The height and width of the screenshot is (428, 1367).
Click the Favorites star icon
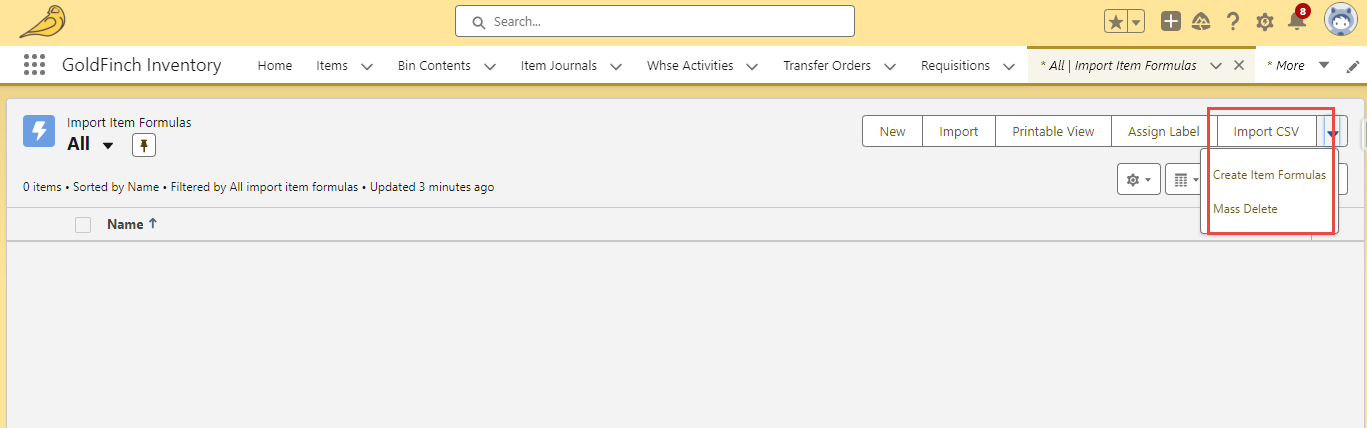tap(1116, 22)
